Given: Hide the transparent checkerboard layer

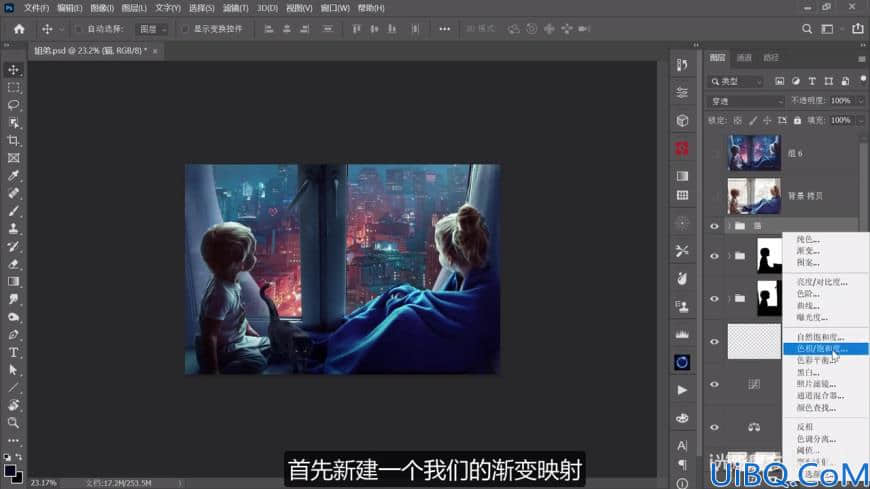Looking at the screenshot, I should [715, 341].
